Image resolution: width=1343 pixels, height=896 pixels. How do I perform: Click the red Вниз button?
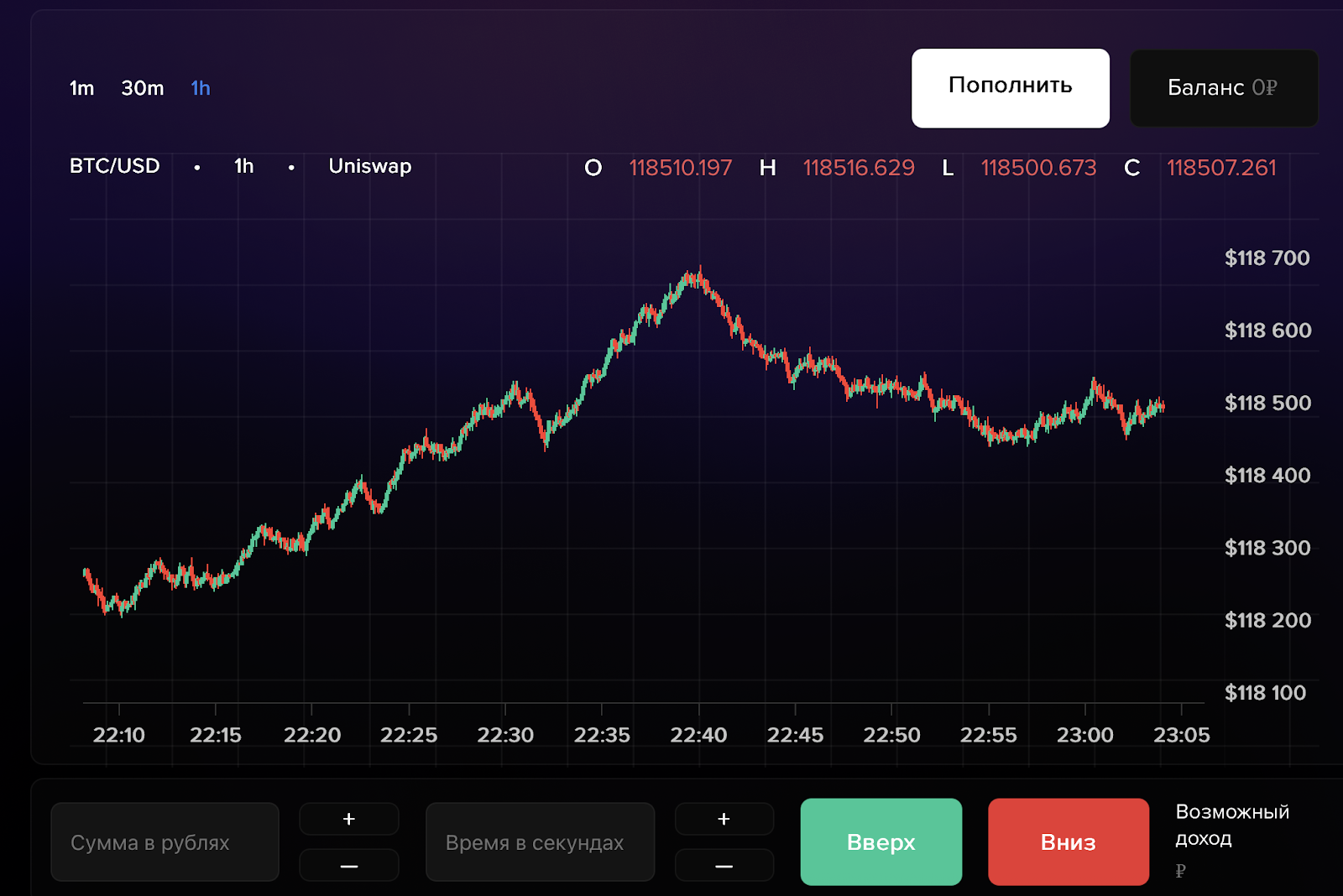tap(1069, 841)
